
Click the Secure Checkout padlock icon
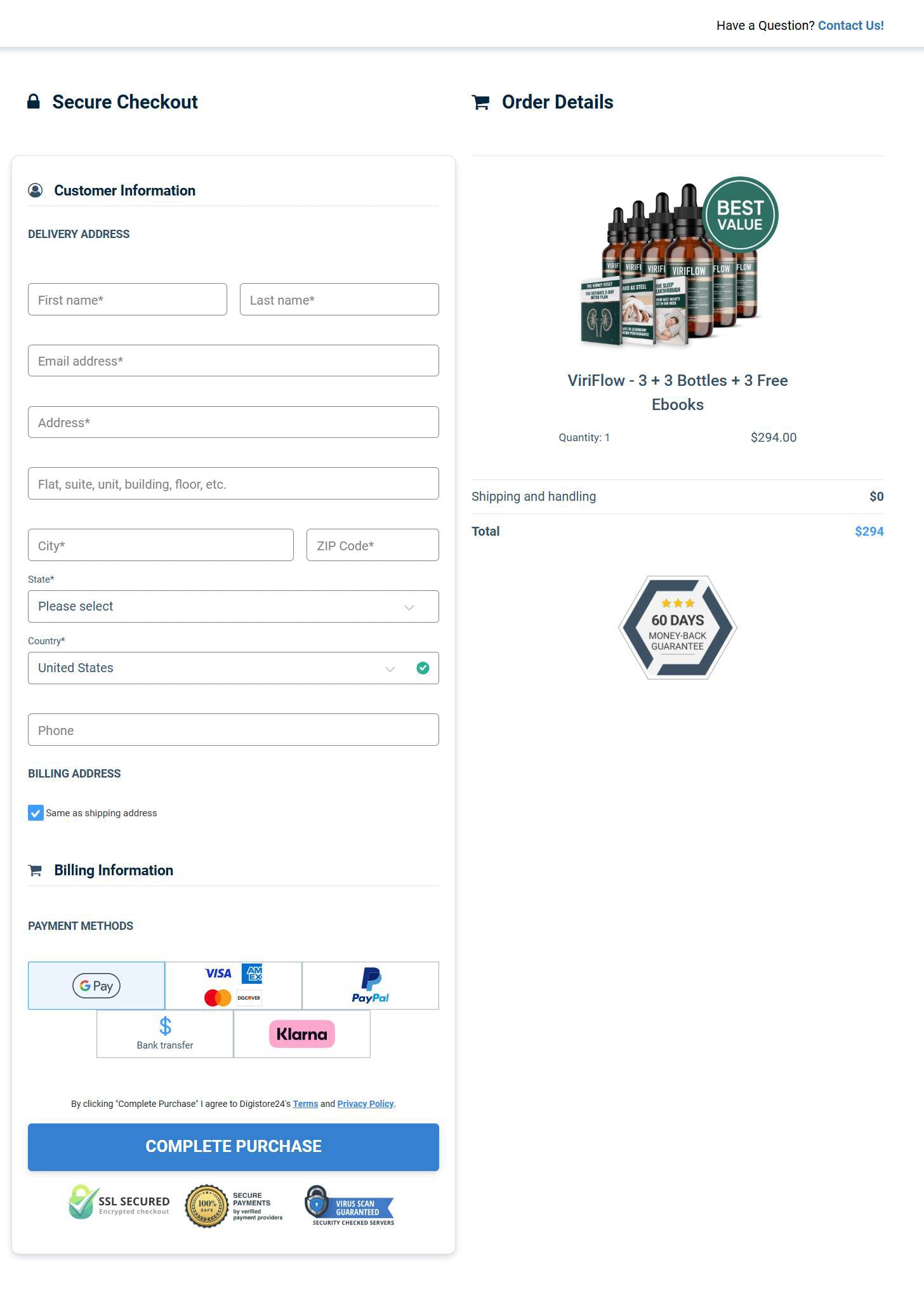34,102
